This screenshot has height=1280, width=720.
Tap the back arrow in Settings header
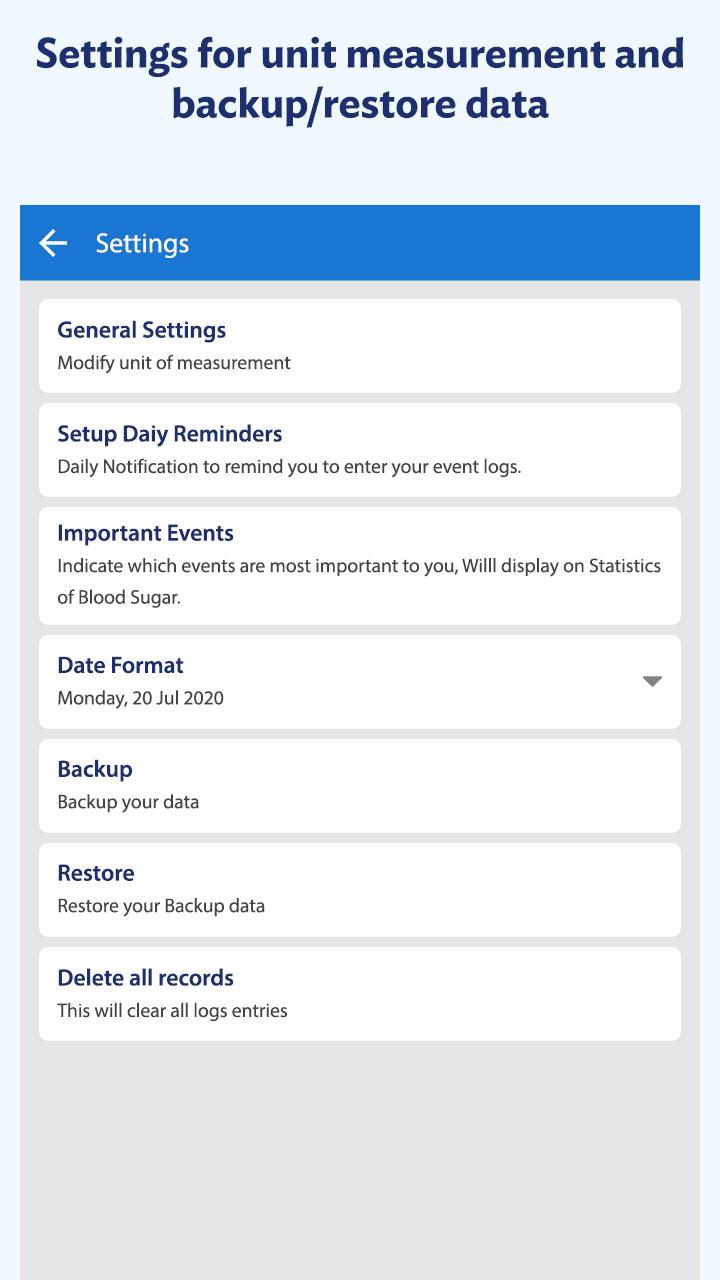[x=53, y=243]
